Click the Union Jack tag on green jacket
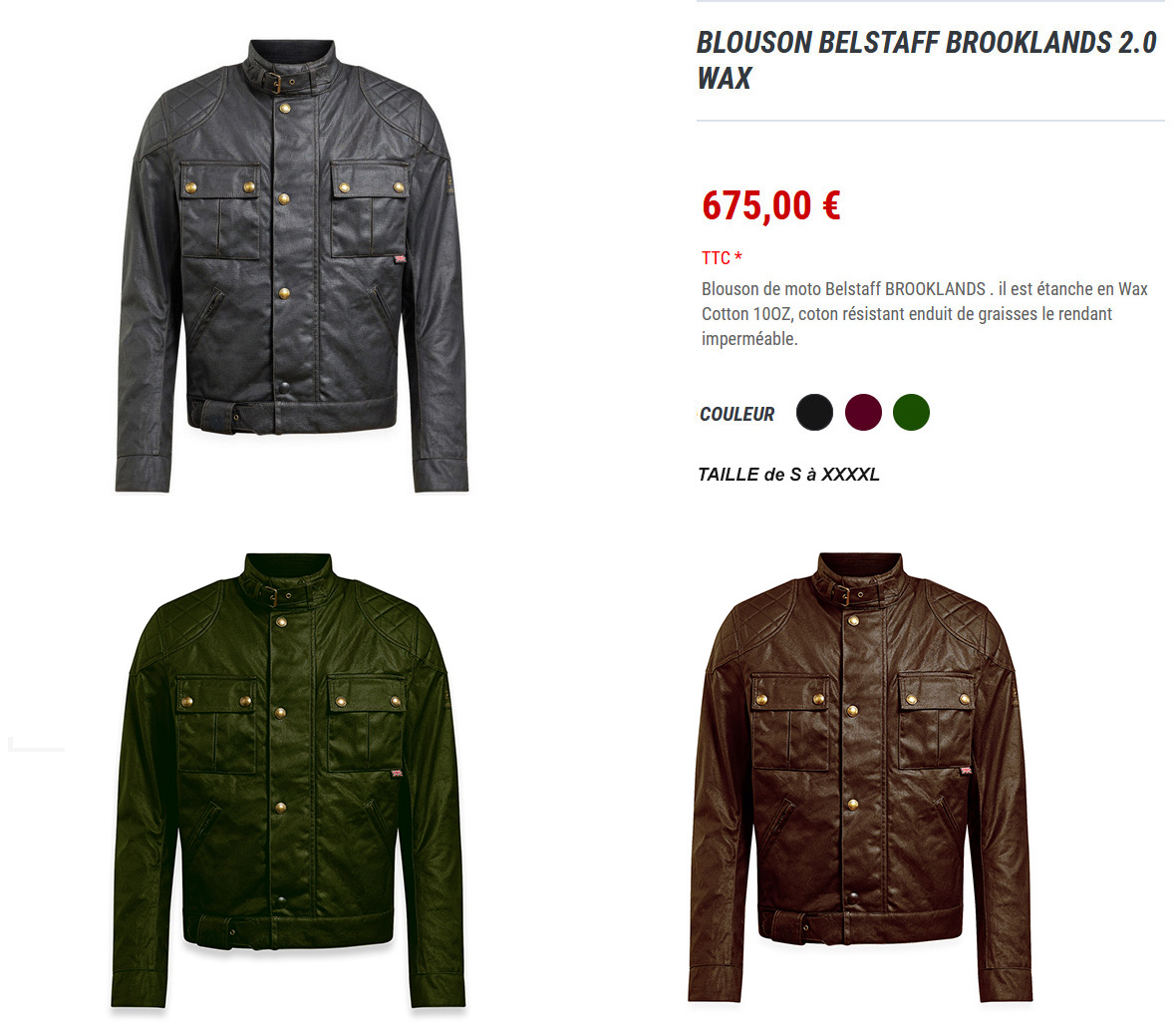 click(x=397, y=773)
